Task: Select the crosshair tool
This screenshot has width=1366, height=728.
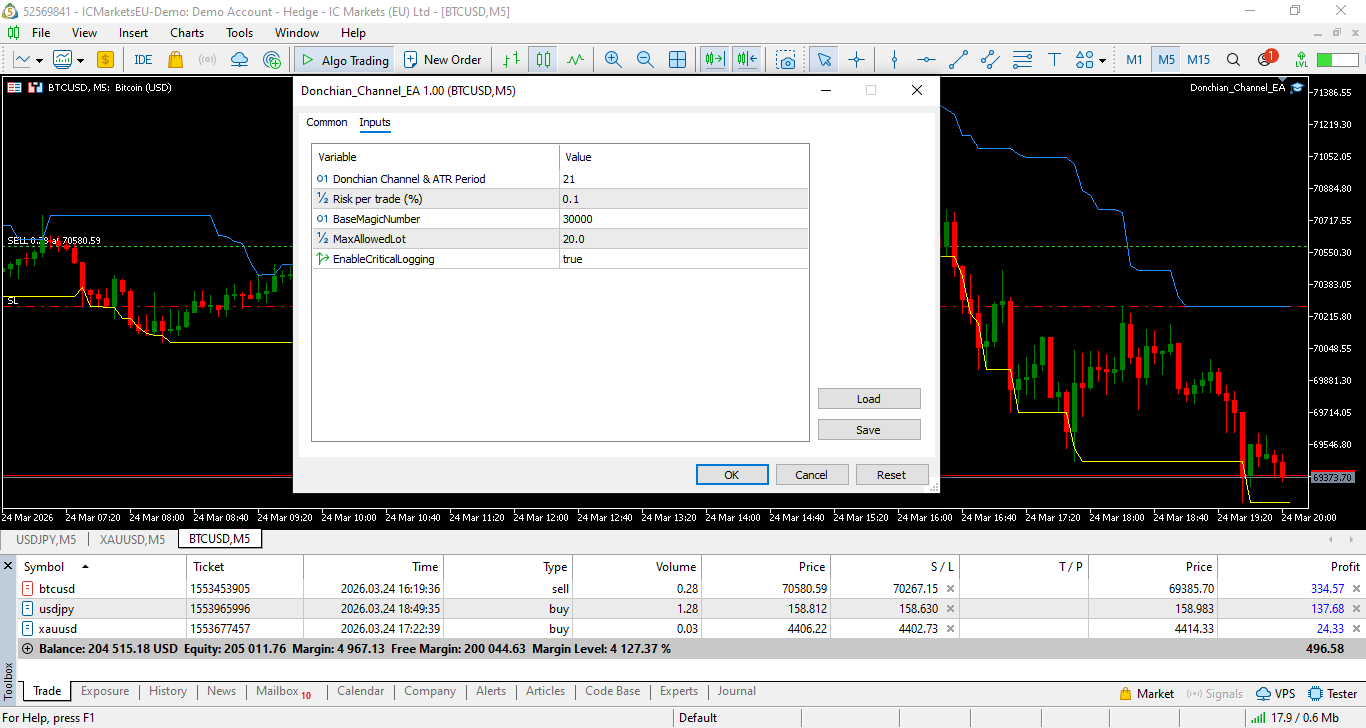Action: pyautogui.click(x=856, y=60)
